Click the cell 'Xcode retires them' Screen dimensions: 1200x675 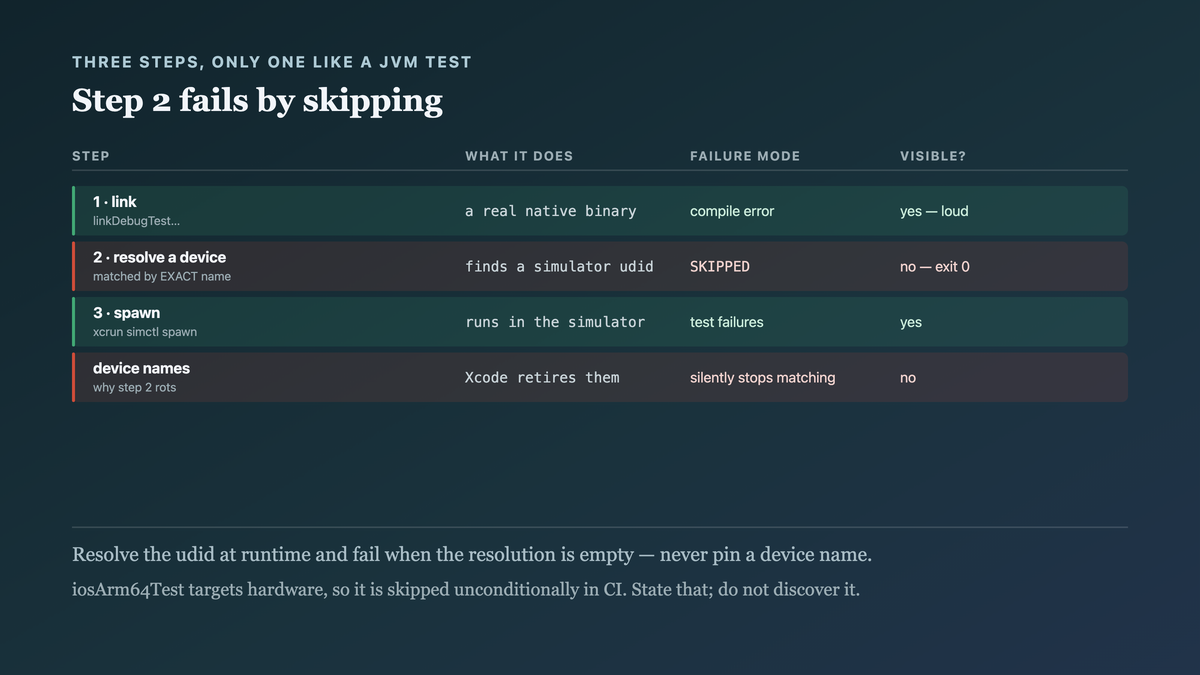[x=542, y=378]
